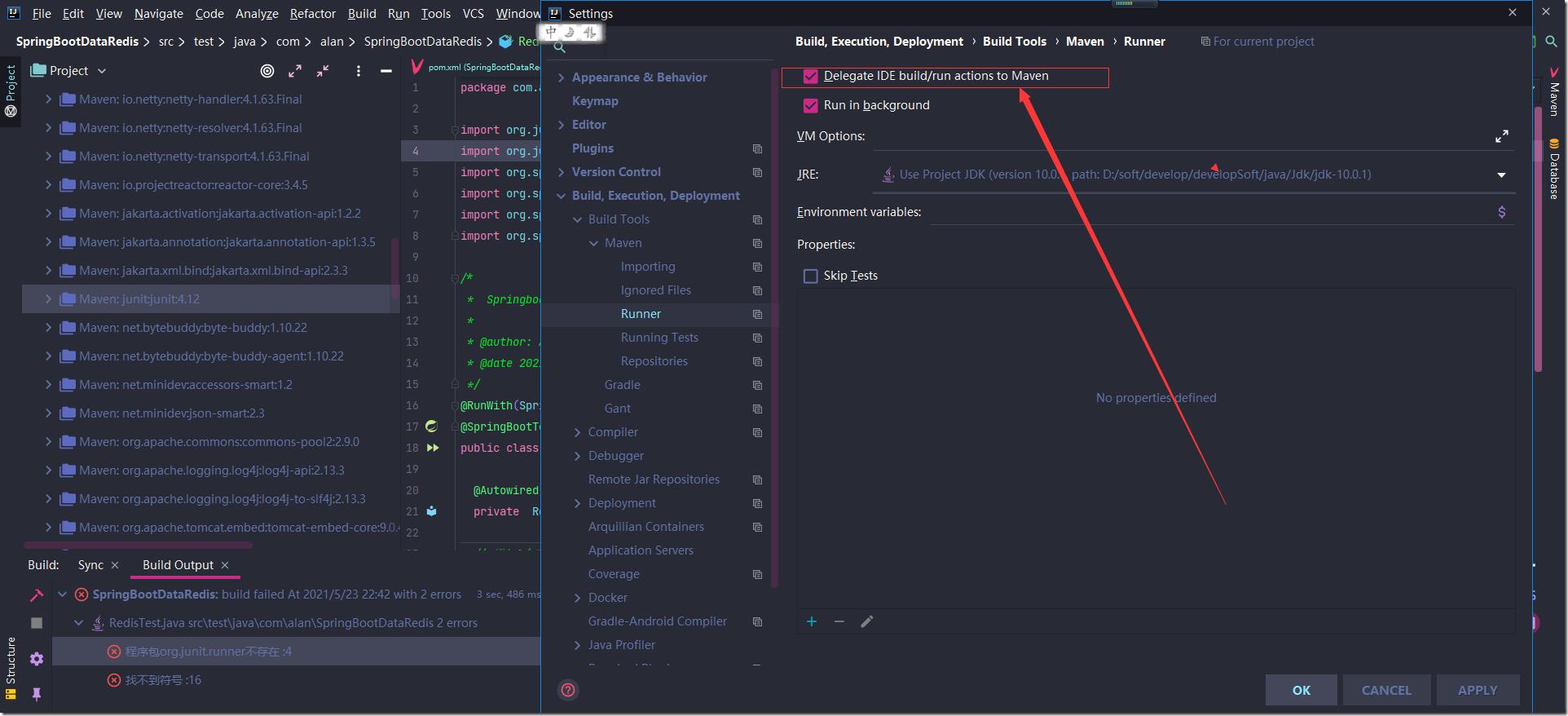Expand Appearance & Behavior settings

(x=561, y=77)
